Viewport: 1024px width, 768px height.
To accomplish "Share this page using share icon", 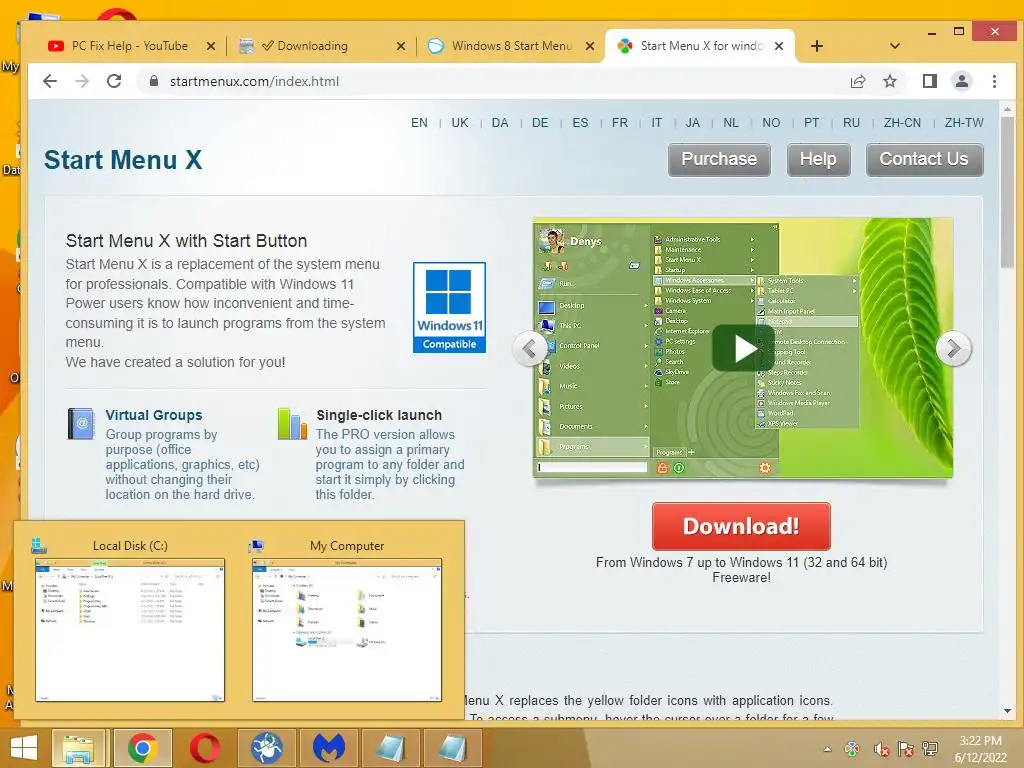I will 857,81.
